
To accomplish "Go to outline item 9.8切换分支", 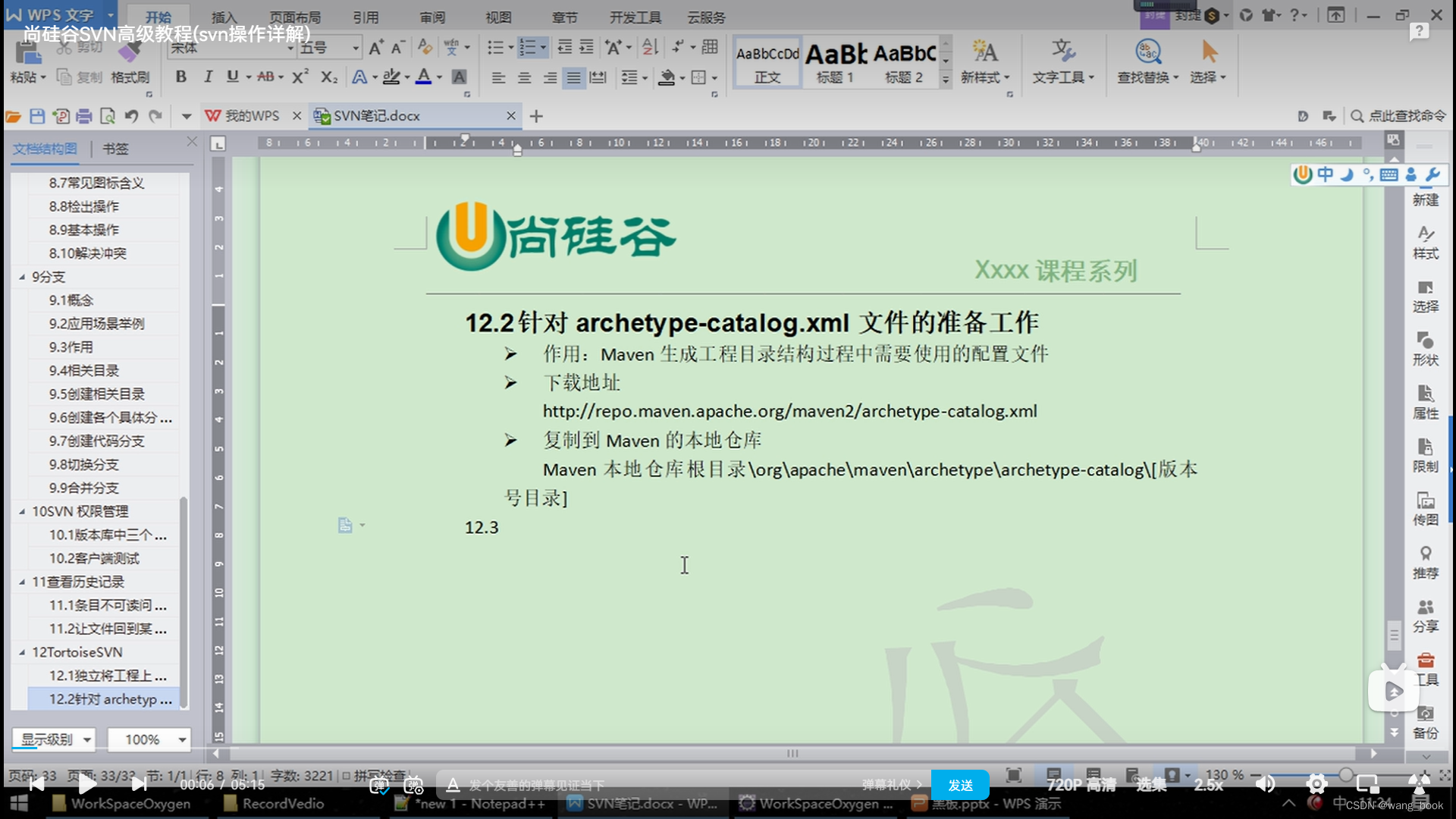I will click(84, 464).
